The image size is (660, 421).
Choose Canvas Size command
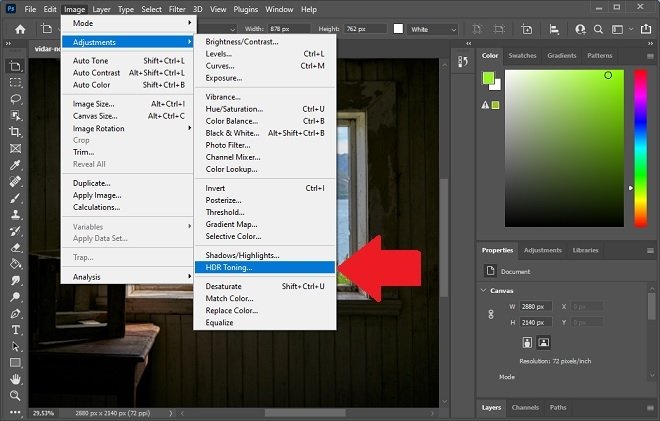tap(127, 116)
